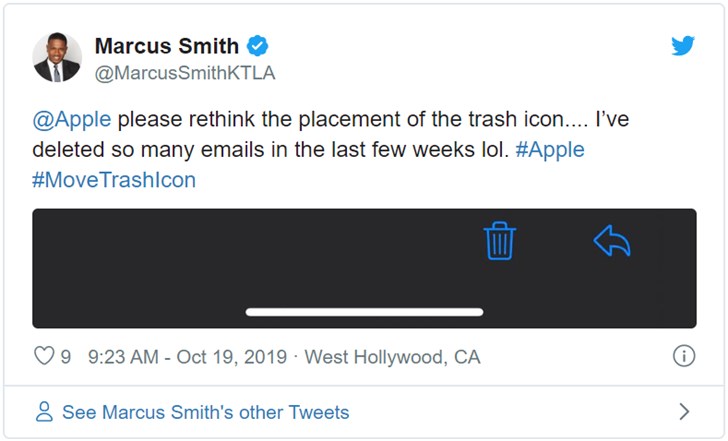Click the like count number 9
728x441 pixels.
point(66,357)
